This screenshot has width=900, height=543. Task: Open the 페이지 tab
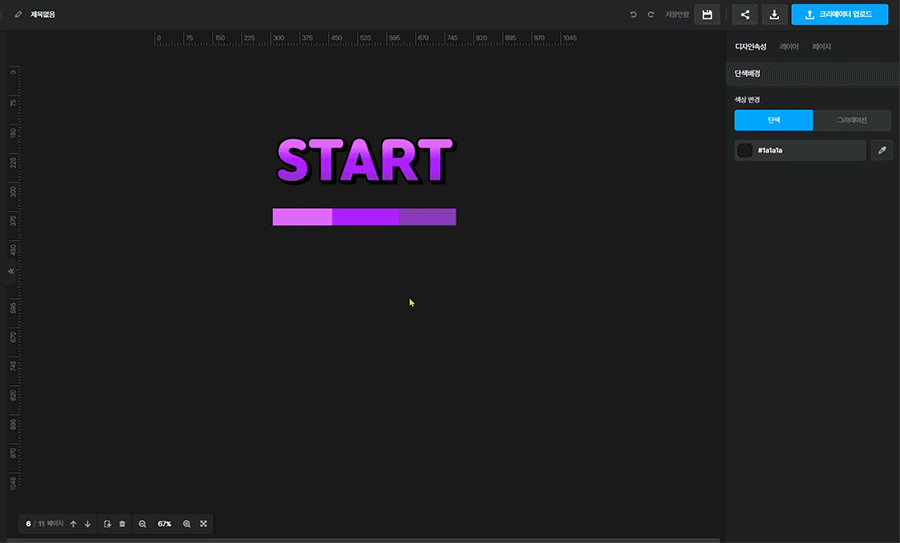[821, 47]
